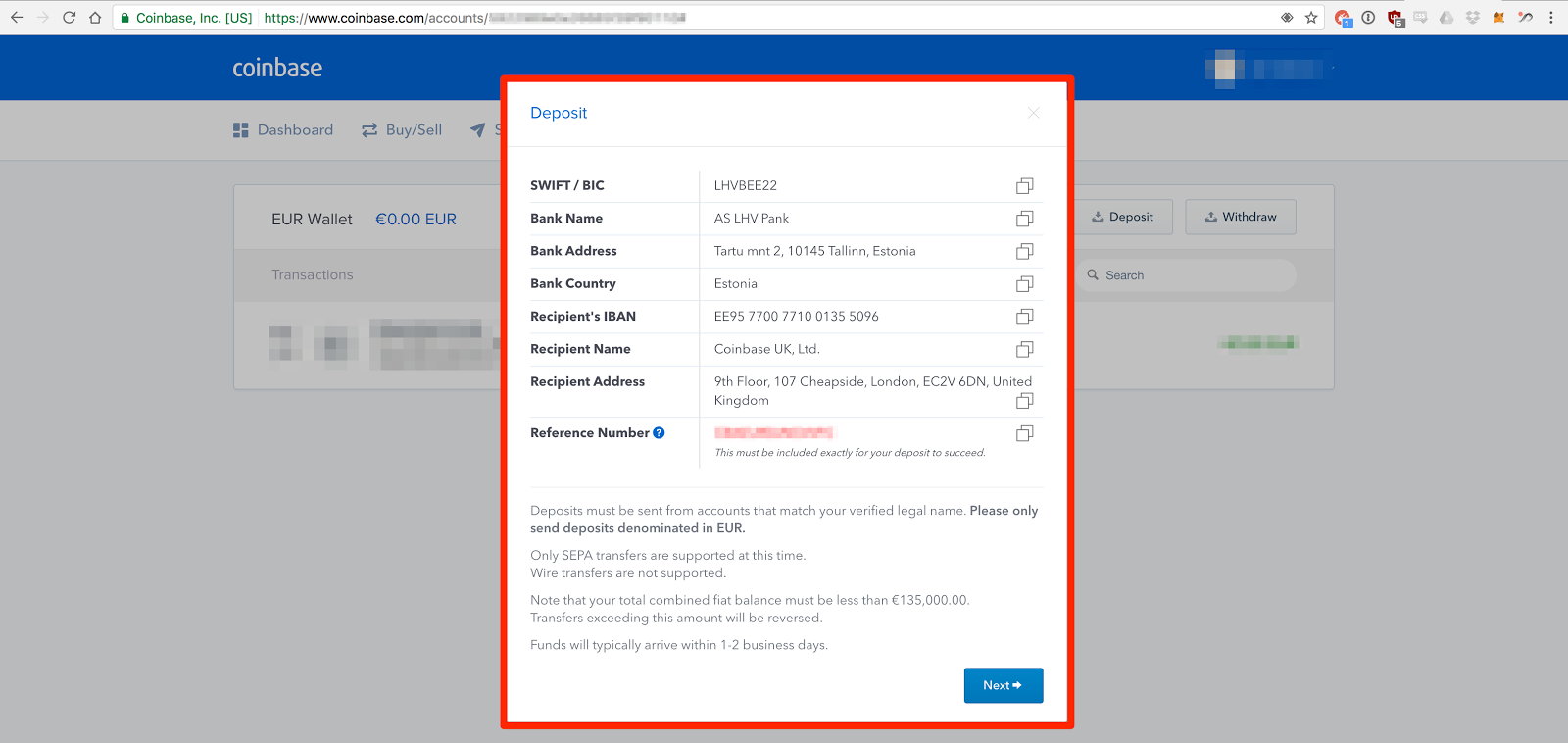Open Reference Number help tooltip
1568x743 pixels.
tap(659, 432)
